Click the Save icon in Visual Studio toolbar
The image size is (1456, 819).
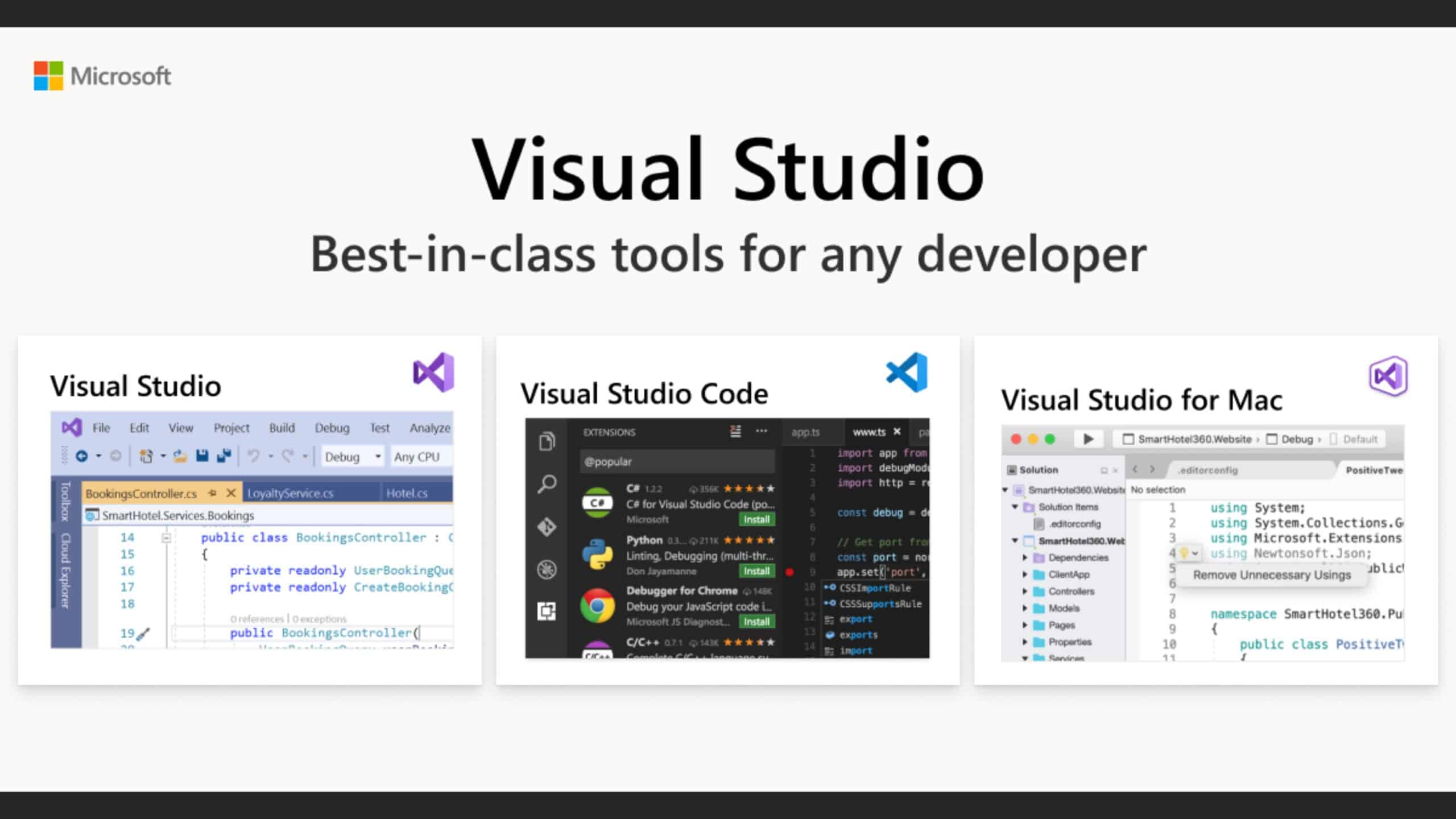coord(202,456)
